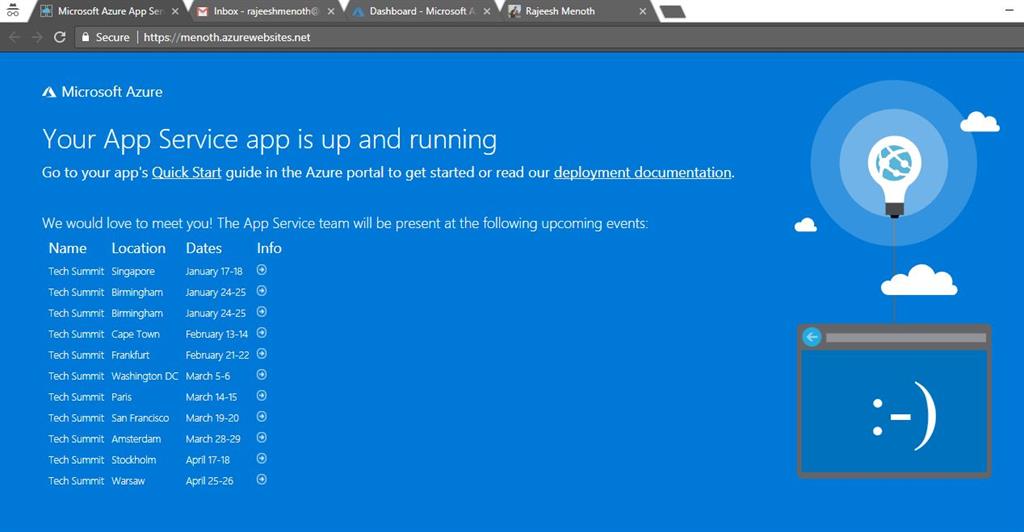Switch to the Dashboard Microsoft Azure tab
The width and height of the screenshot is (1024, 532).
421,11
